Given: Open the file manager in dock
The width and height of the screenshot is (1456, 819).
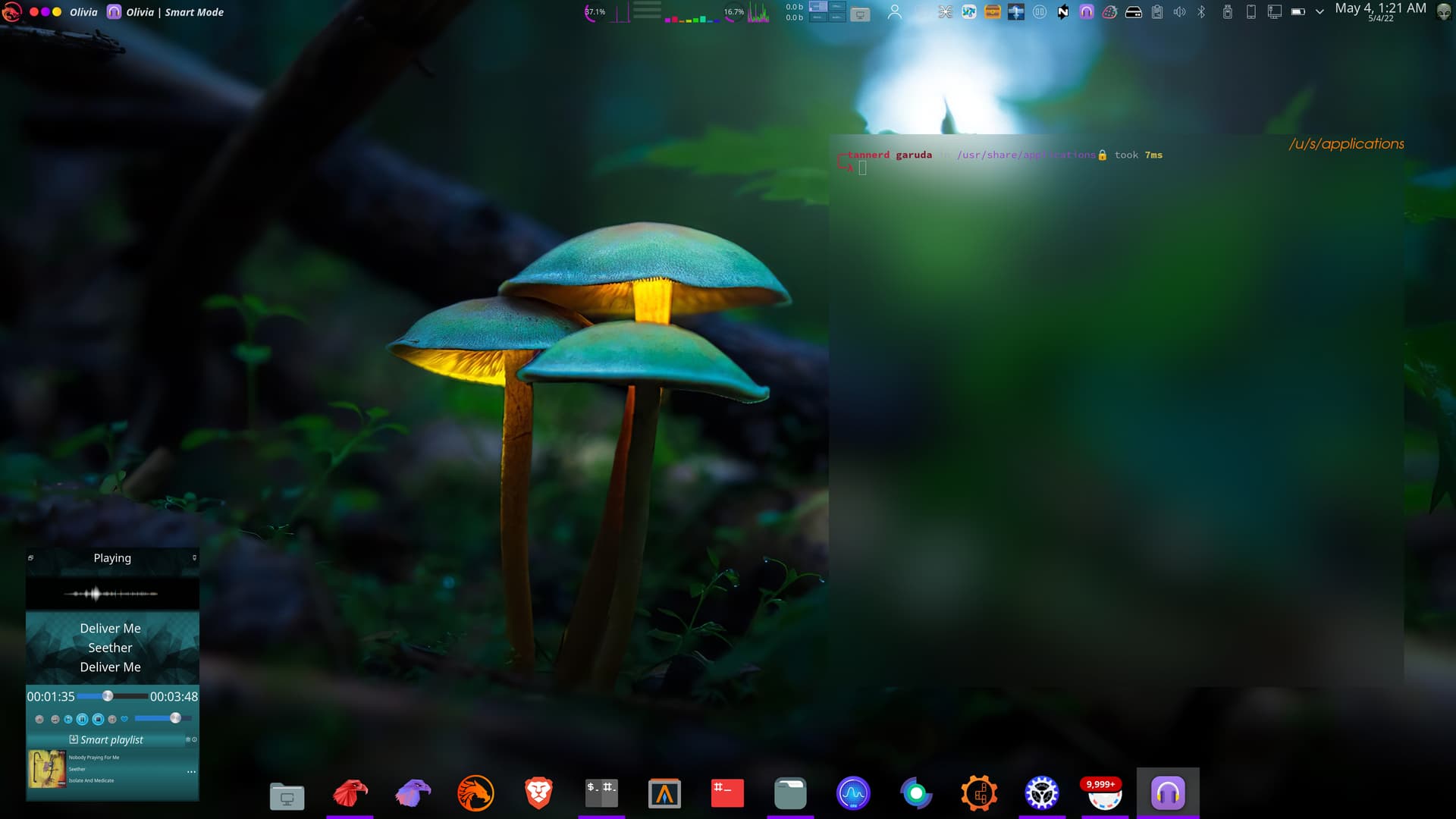Looking at the screenshot, I should pyautogui.click(x=790, y=793).
